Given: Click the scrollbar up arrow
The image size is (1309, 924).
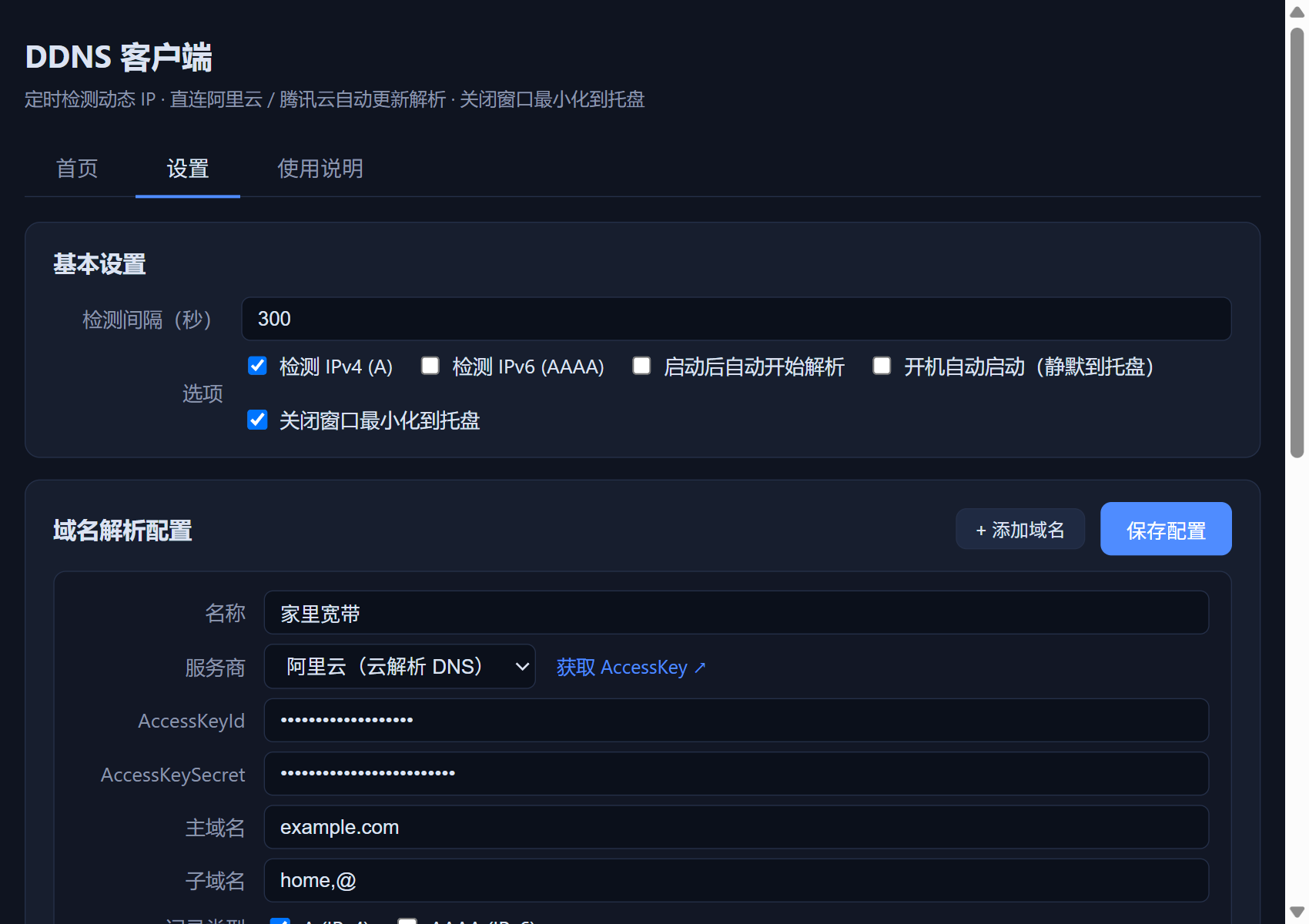Looking at the screenshot, I should [1297, 11].
